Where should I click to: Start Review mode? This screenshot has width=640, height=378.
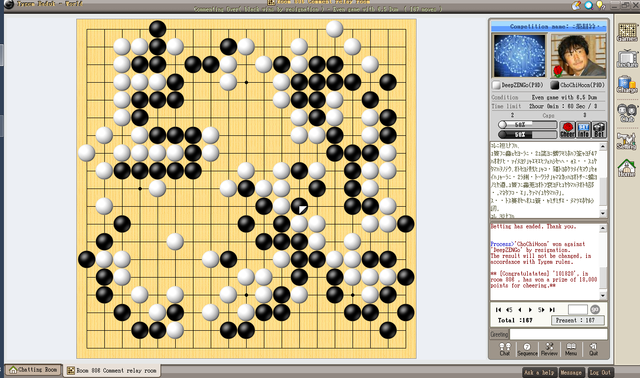[549, 349]
